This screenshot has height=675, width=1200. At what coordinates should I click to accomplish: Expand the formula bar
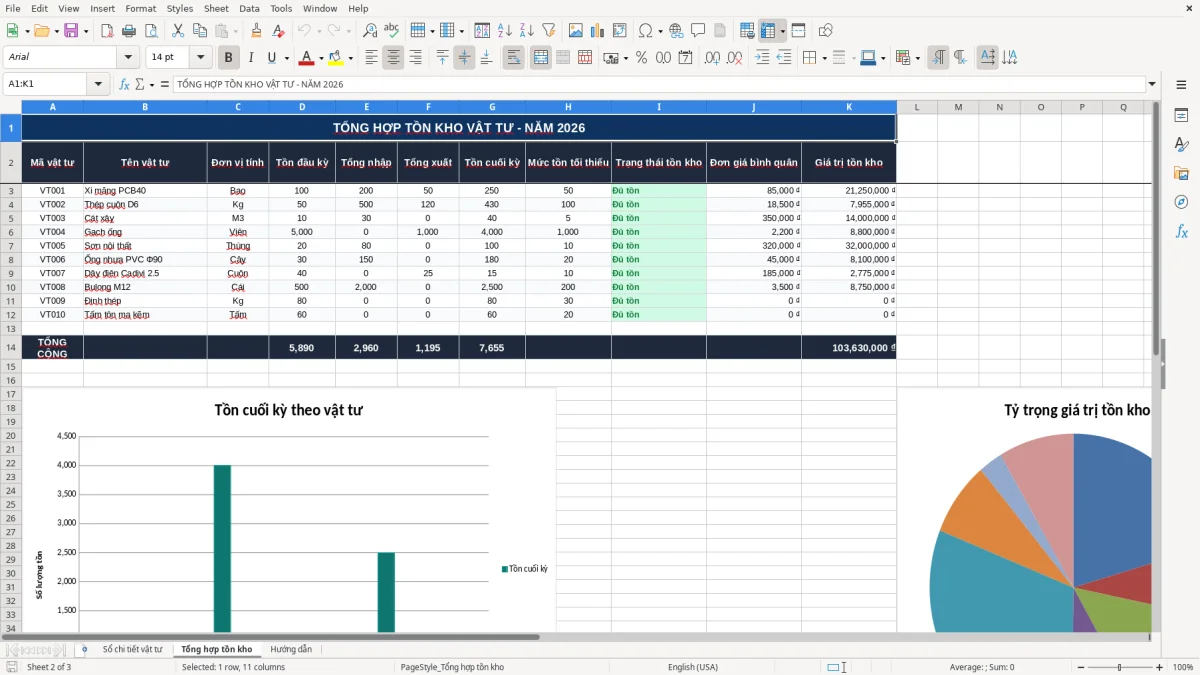(1152, 84)
